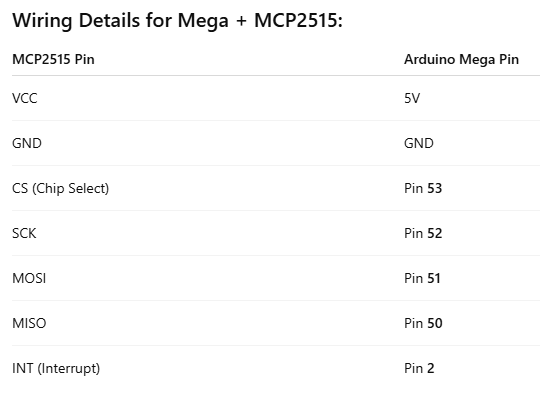Image resolution: width=540 pixels, height=407 pixels.
Task: Select the MISO cell
Action: 29,323
